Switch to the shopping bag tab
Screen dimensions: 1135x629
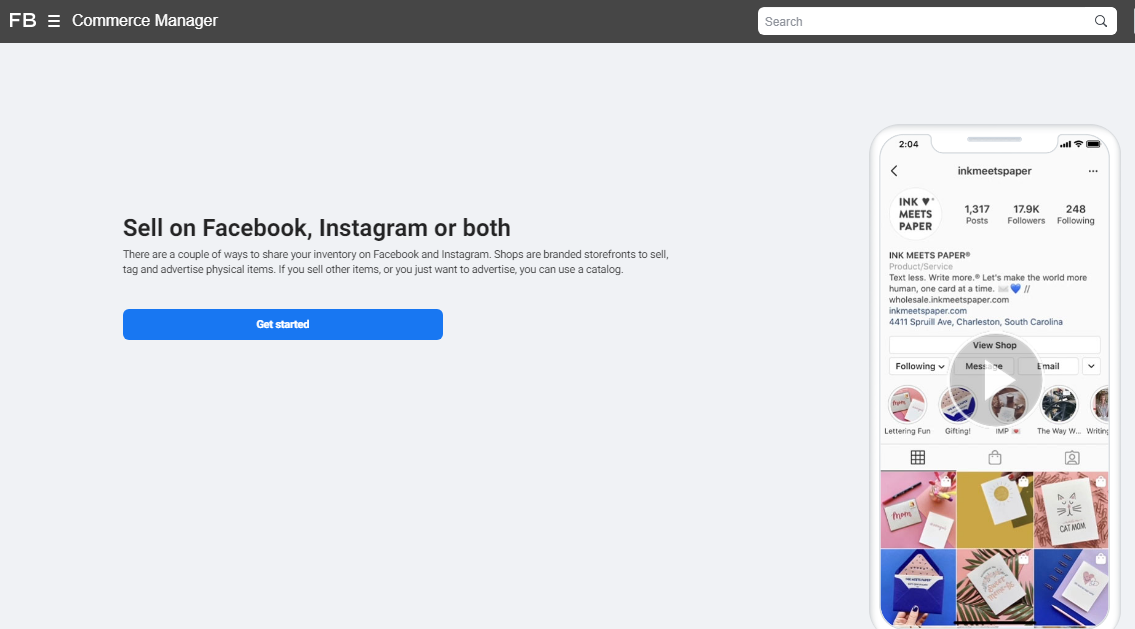click(x=994, y=457)
